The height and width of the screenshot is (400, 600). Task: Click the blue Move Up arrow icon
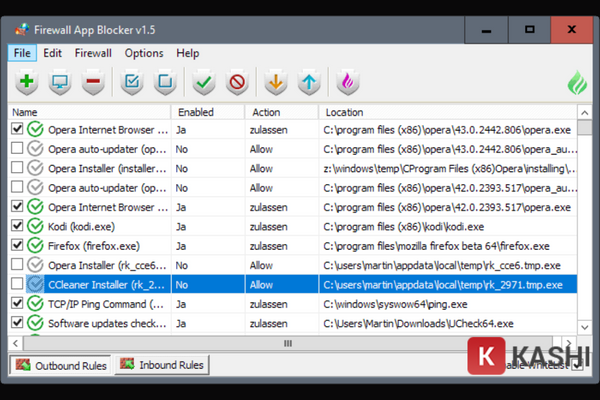point(309,83)
